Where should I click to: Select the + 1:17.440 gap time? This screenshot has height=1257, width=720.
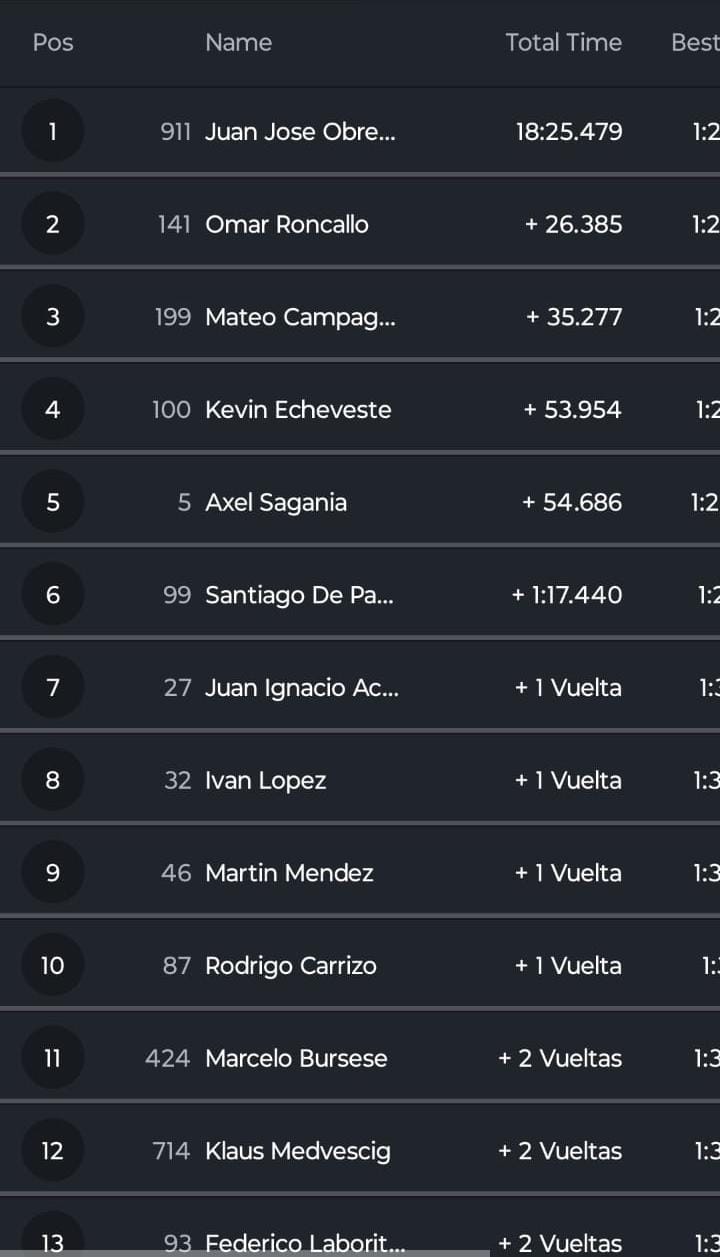[566, 595]
